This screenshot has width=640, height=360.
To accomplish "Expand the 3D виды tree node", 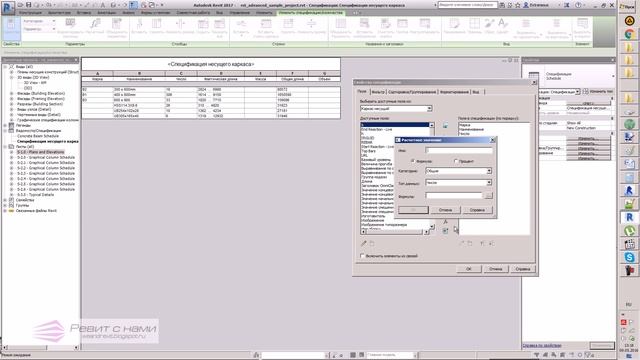I will tap(12, 77).
